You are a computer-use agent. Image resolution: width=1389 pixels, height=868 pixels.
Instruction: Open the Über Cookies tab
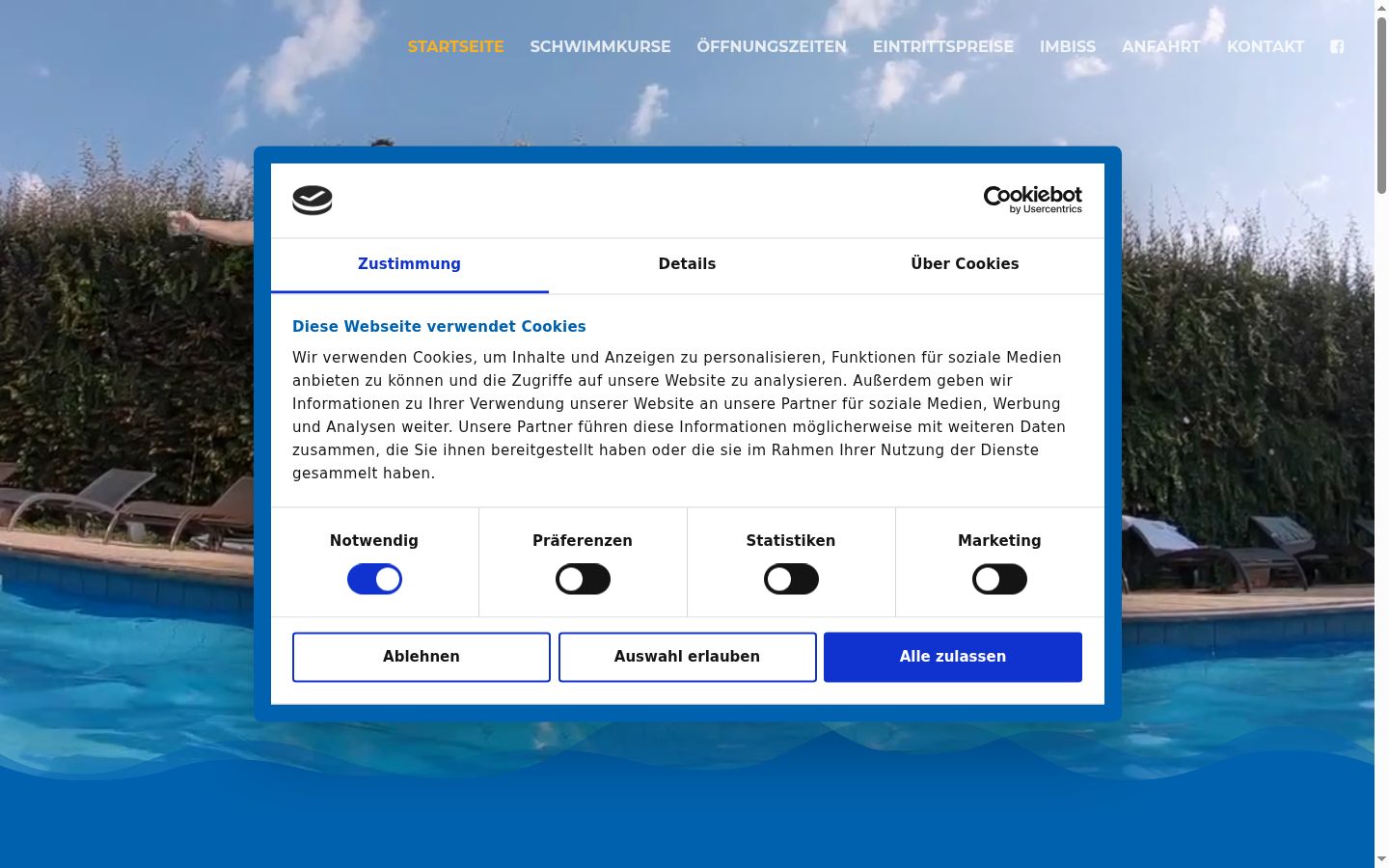965,264
